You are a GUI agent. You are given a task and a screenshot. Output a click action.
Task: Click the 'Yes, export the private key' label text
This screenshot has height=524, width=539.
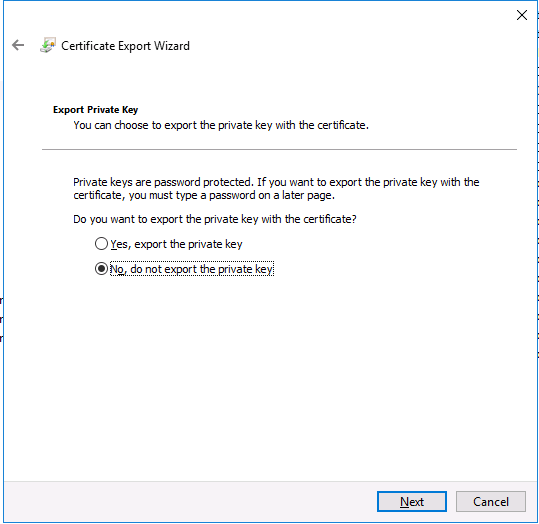176,244
